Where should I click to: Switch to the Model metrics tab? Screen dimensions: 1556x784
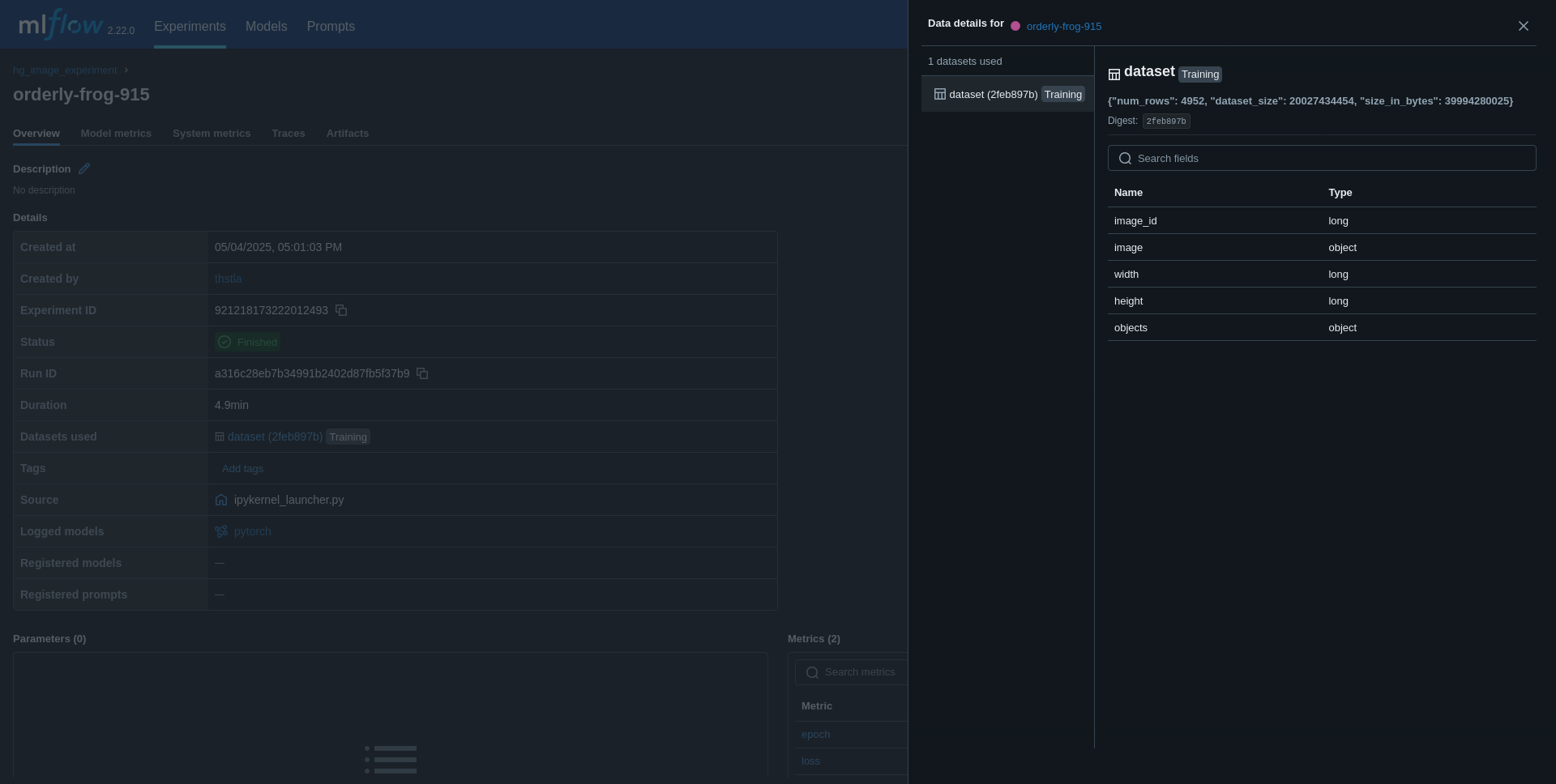coord(116,134)
